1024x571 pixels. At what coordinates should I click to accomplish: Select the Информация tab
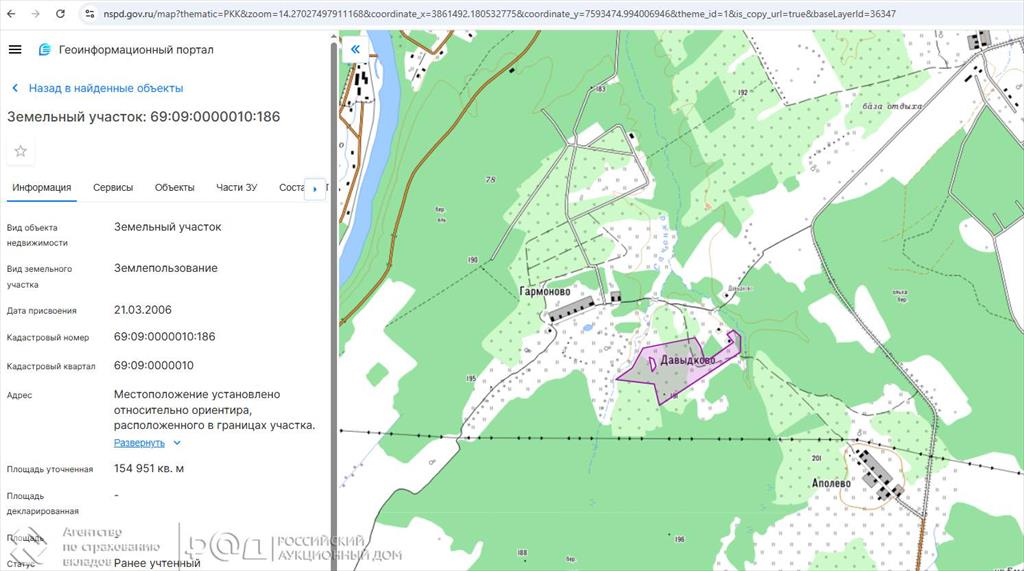pos(42,187)
